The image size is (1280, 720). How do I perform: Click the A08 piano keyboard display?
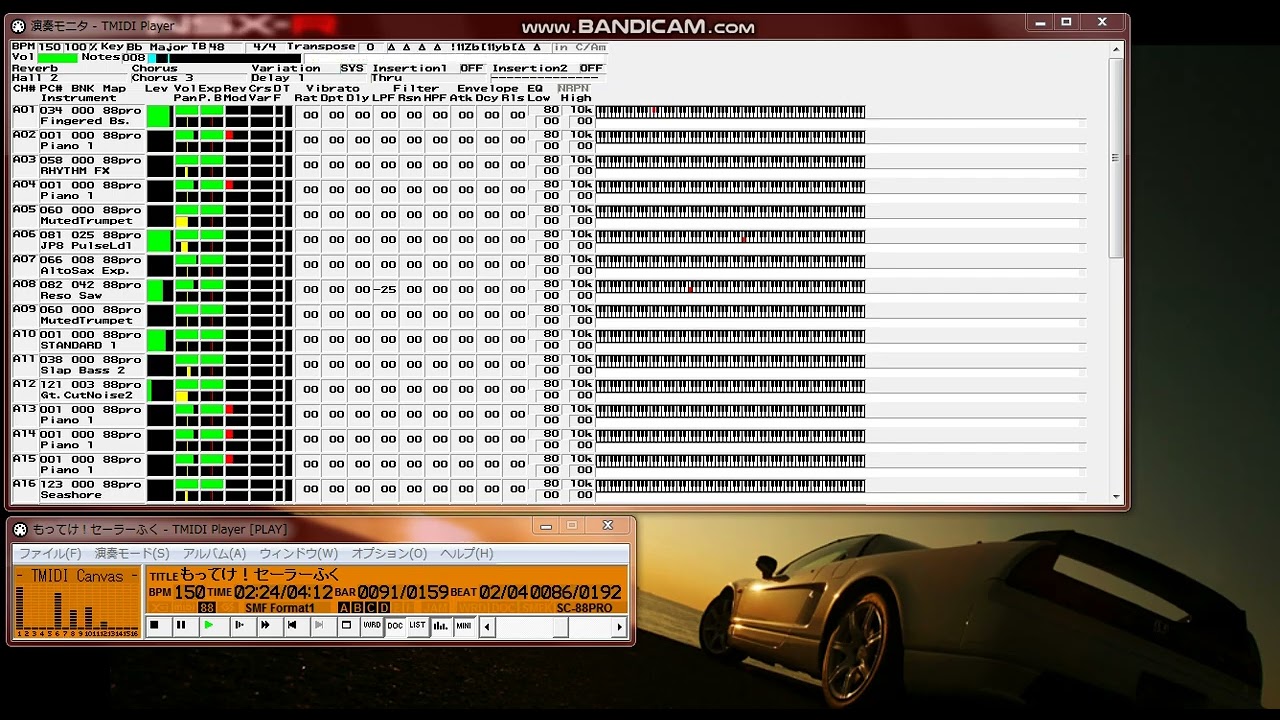click(x=730, y=287)
